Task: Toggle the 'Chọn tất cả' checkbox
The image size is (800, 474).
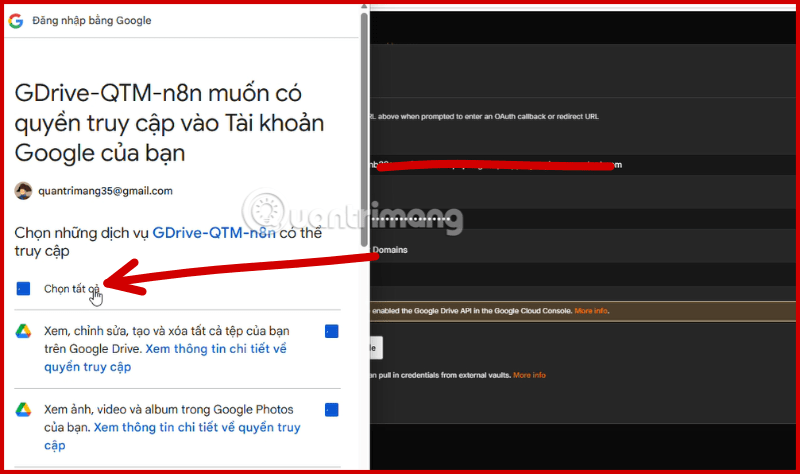Action: (23, 289)
